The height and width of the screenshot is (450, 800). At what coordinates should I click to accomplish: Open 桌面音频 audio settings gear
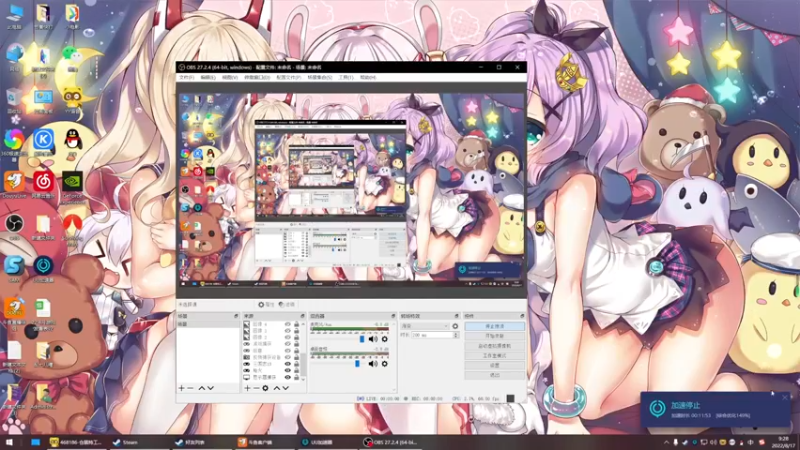click(x=385, y=364)
